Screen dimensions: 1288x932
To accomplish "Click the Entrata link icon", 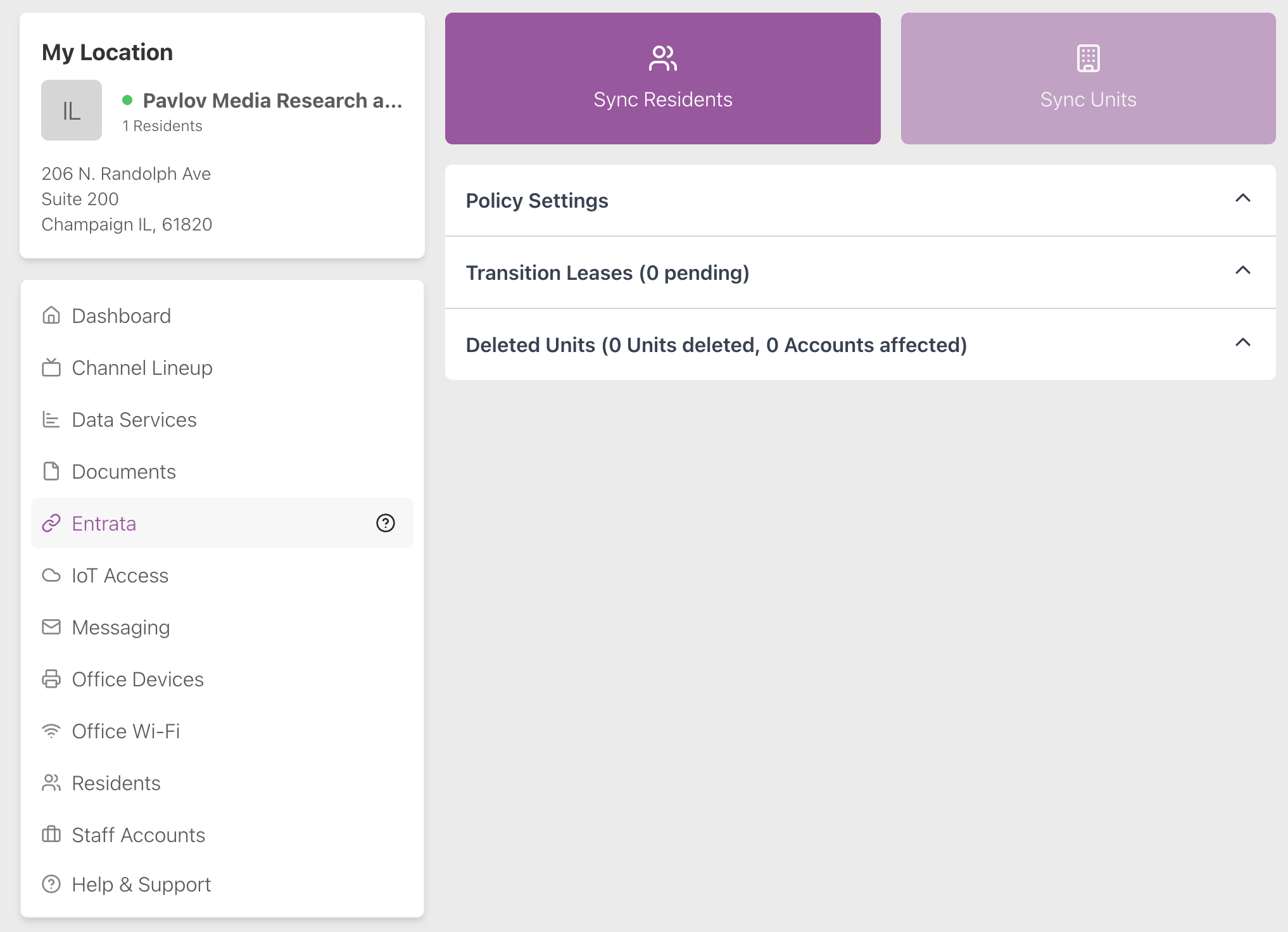I will [51, 523].
